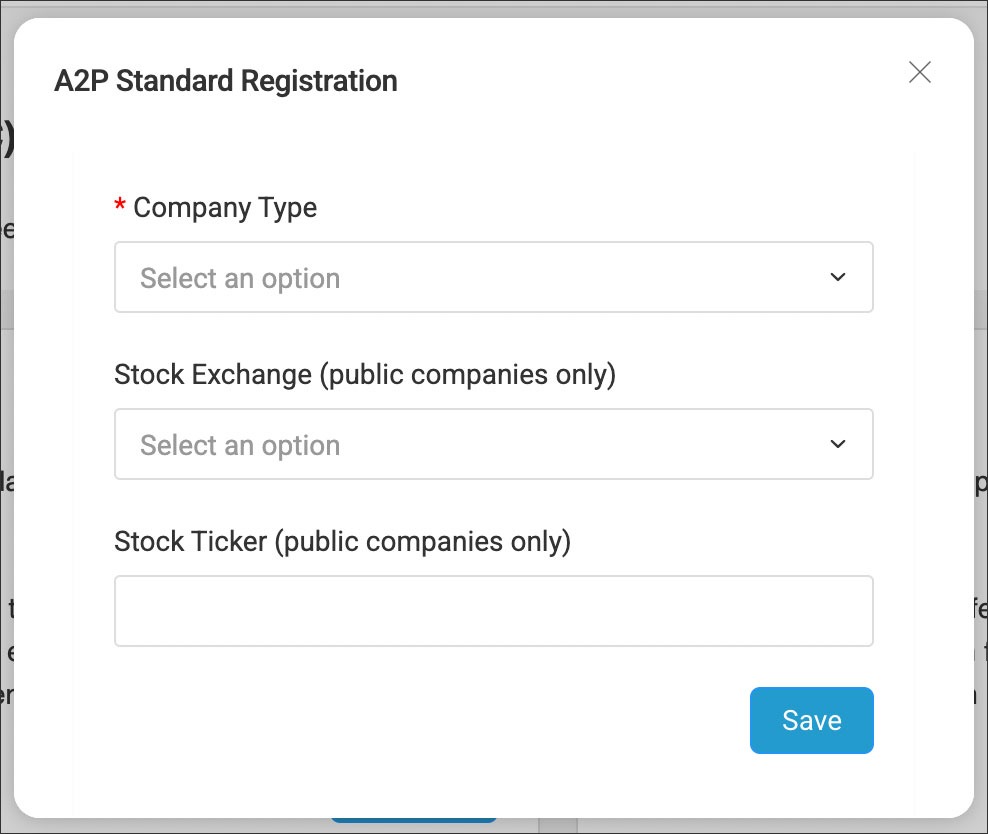Viewport: 988px width, 834px height.
Task: Click Company Type's 'Select an option' placeholder
Action: [240, 278]
